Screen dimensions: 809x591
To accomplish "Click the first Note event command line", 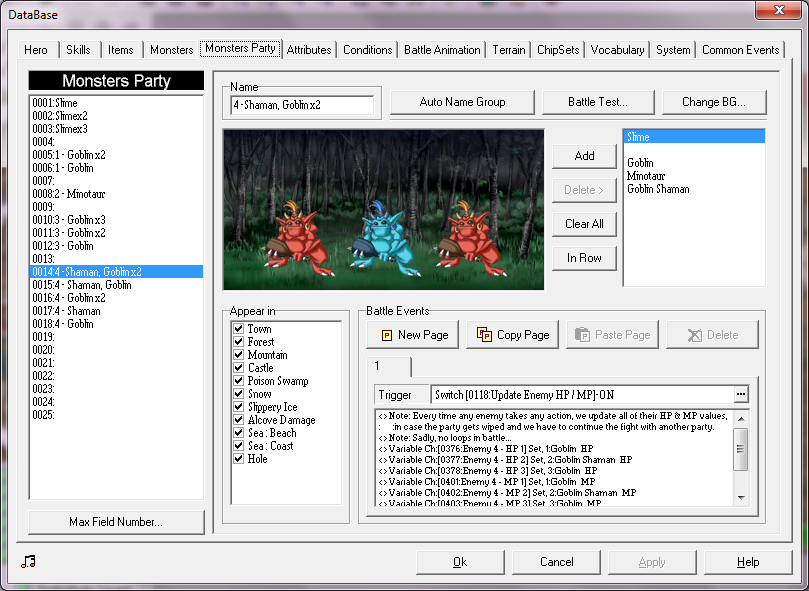I will pos(553,416).
